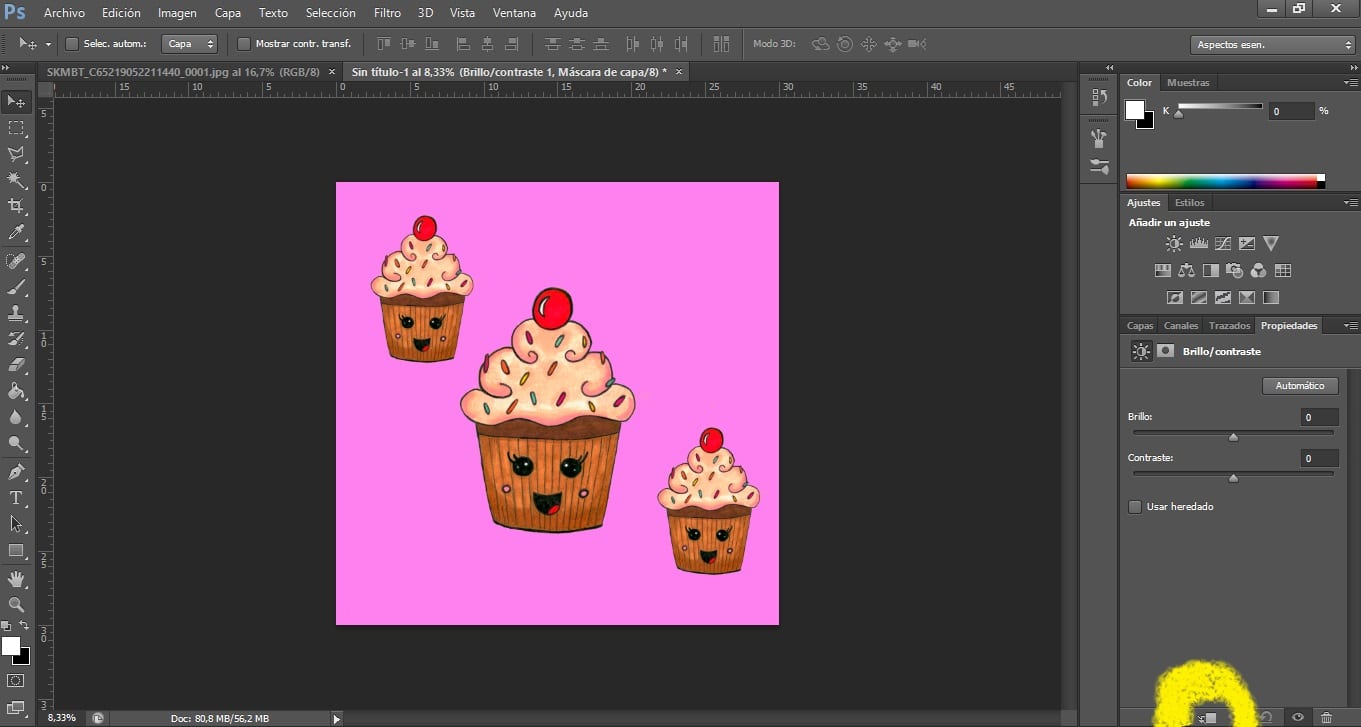
Task: Add a Levels adjustment
Action: pos(1198,243)
